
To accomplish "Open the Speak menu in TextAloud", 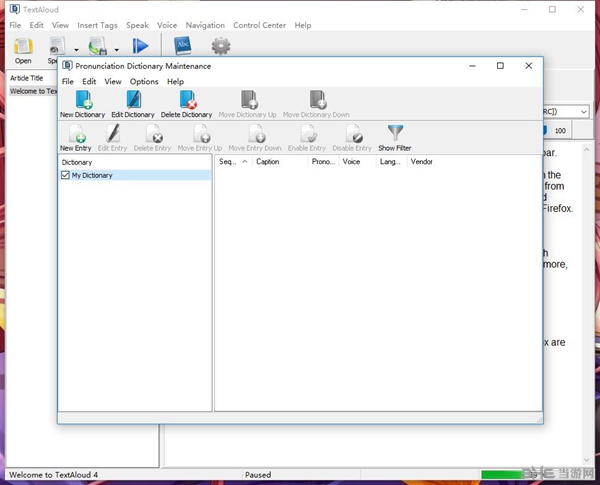I will (x=137, y=25).
